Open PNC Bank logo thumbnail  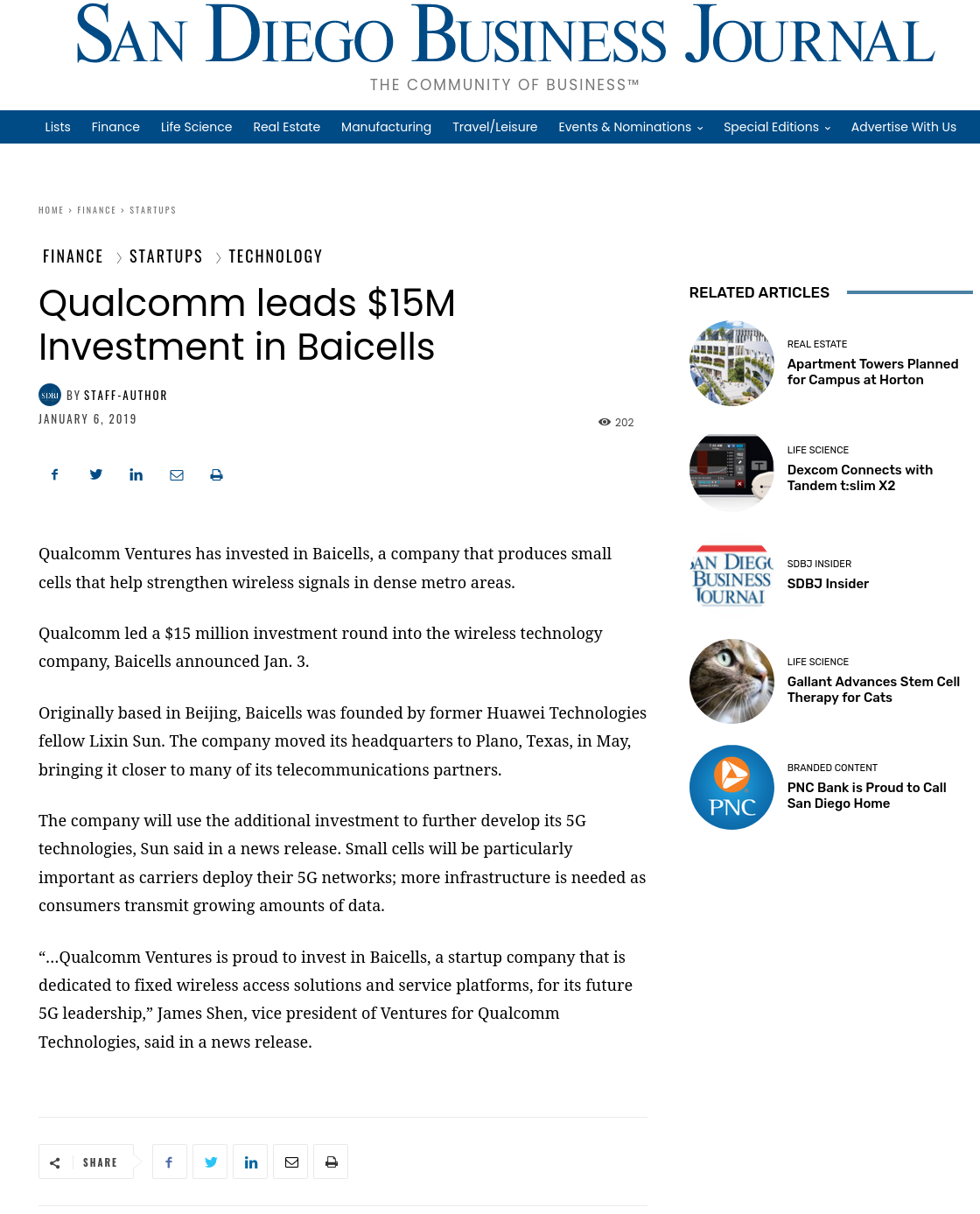[731, 787]
